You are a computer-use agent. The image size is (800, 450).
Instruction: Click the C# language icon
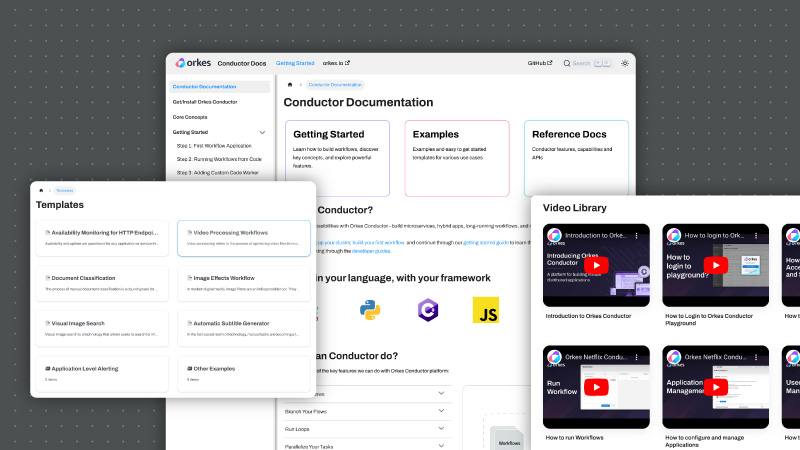pyautogui.click(x=428, y=310)
